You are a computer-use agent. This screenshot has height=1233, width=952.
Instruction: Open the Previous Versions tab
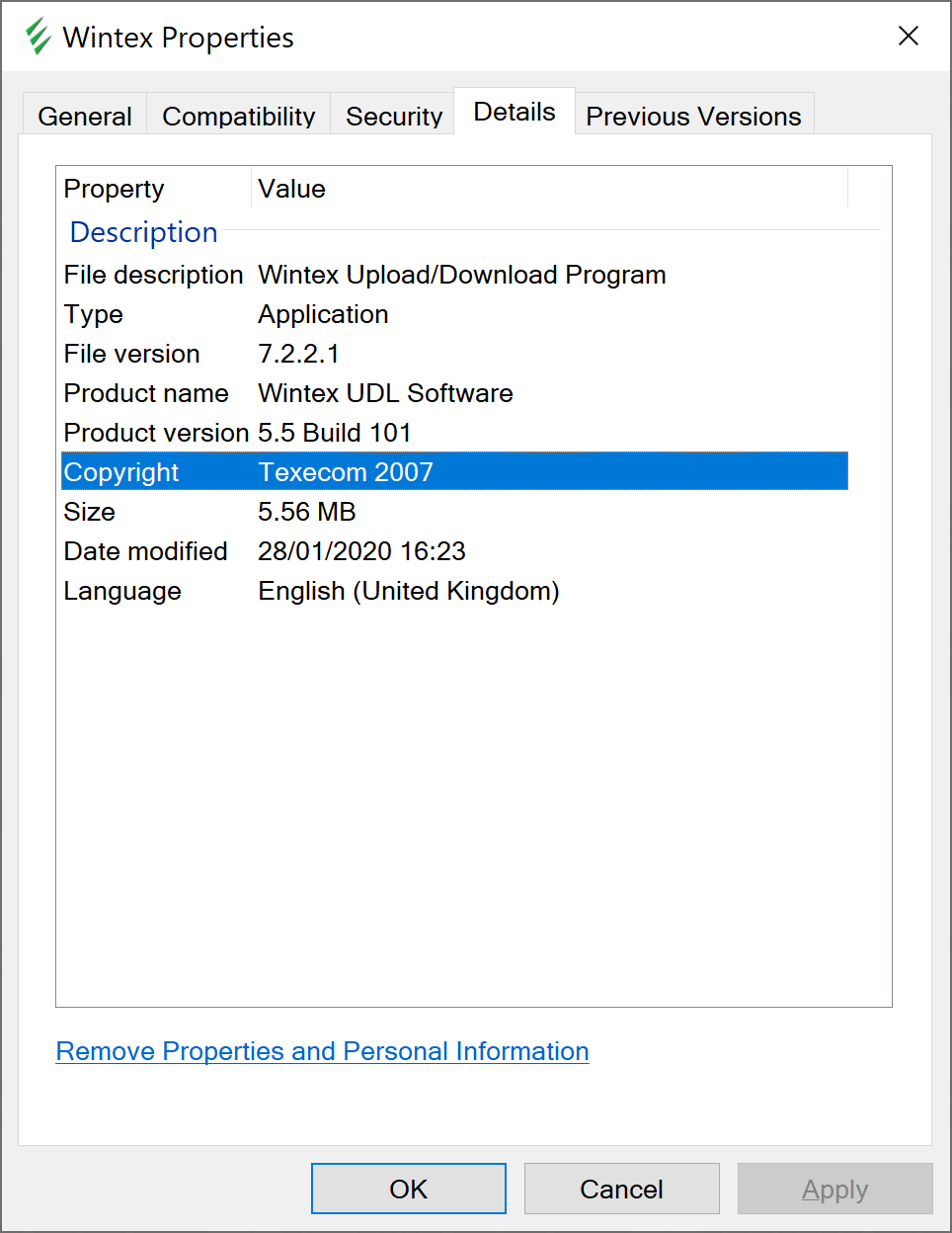click(x=693, y=116)
